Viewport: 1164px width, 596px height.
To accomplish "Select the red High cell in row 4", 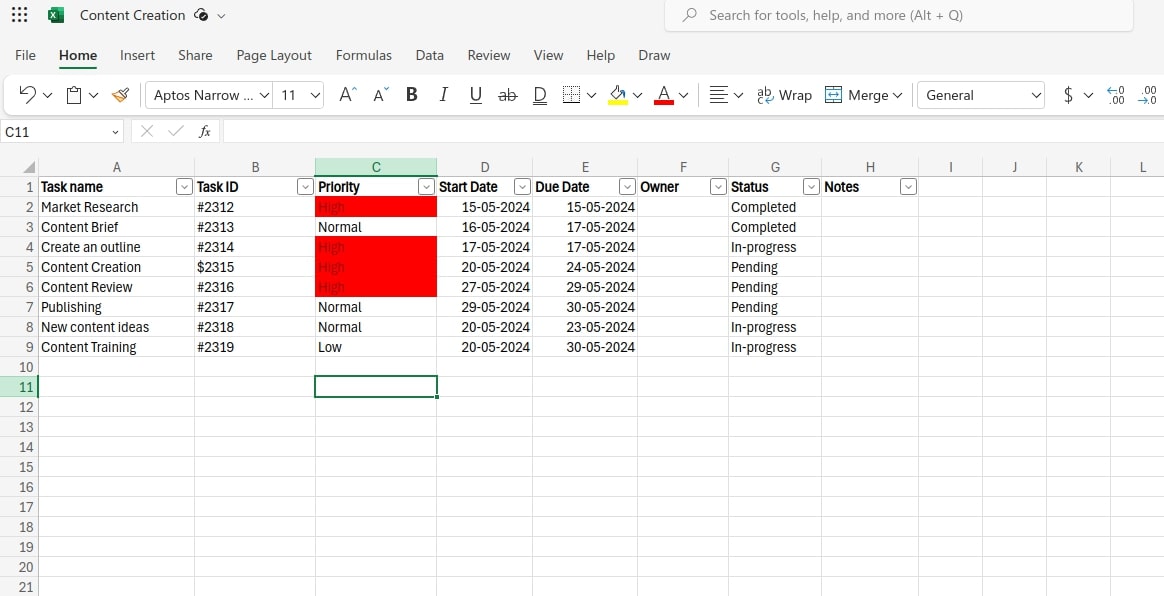I will (x=376, y=247).
